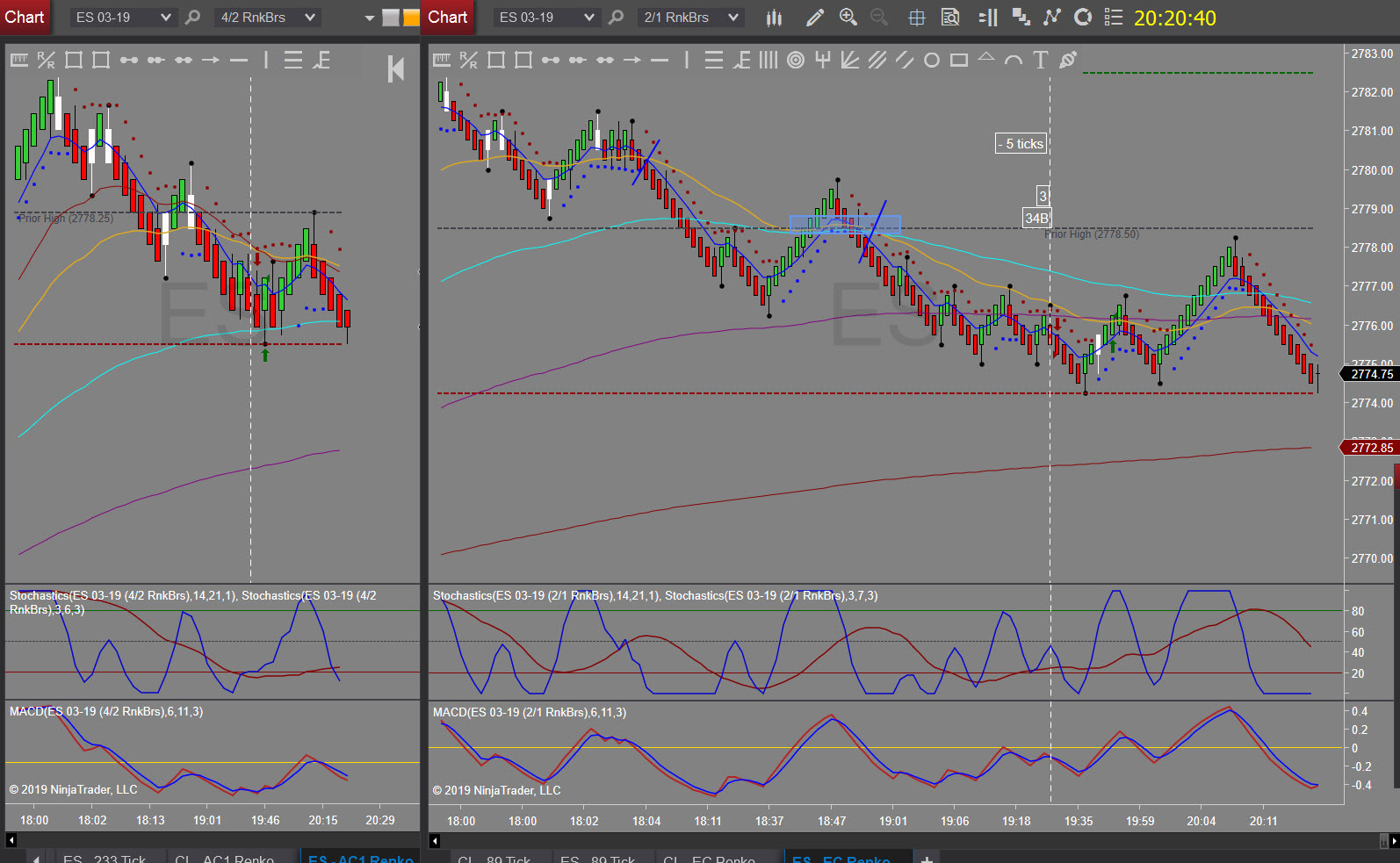Select the regression channel triple-line tool
This screenshot has width=1400, height=863.
tap(877, 60)
